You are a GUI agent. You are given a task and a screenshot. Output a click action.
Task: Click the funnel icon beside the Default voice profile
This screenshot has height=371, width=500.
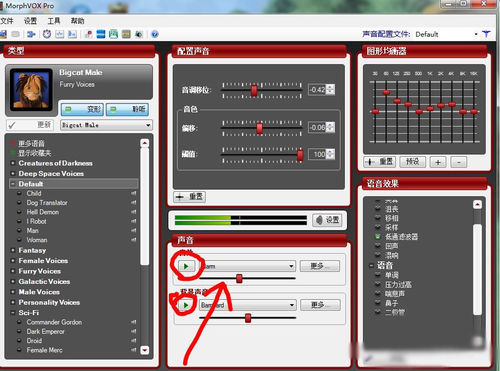486,34
